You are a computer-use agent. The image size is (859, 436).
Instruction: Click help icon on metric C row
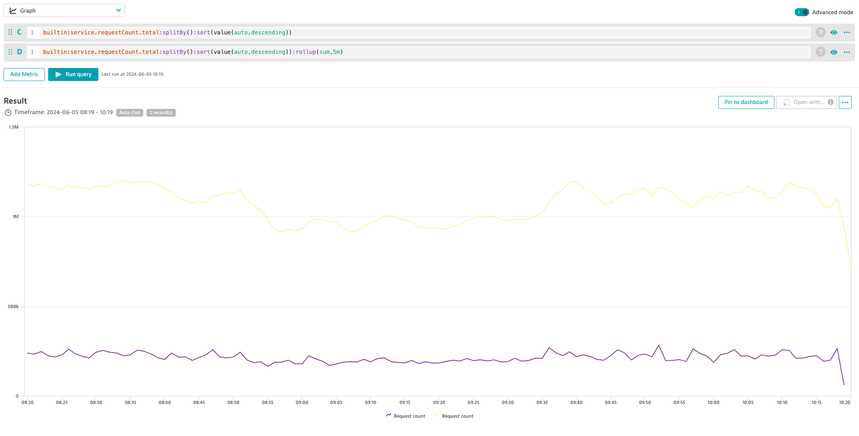pyautogui.click(x=820, y=32)
